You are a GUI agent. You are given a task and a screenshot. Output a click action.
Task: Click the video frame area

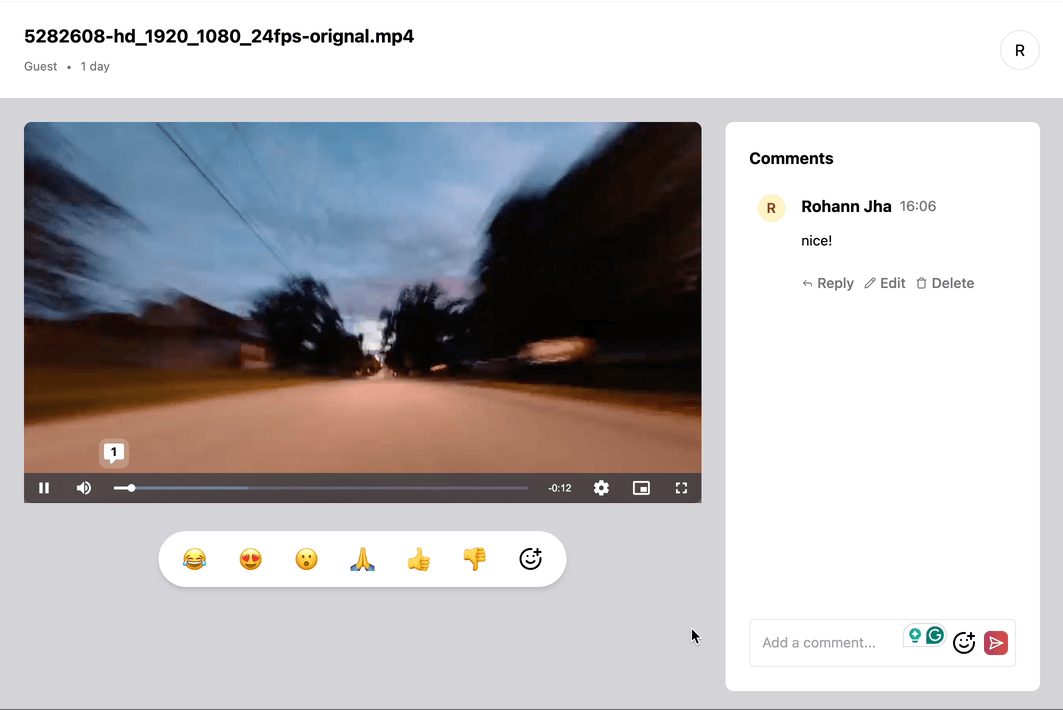tap(363, 297)
